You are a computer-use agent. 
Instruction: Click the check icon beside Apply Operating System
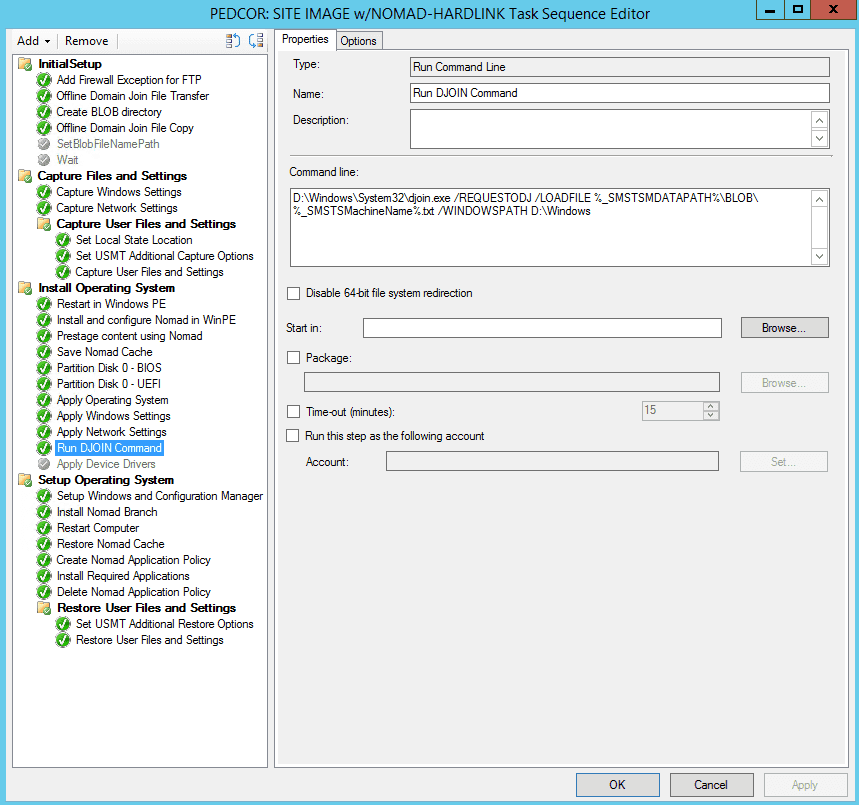[44, 400]
